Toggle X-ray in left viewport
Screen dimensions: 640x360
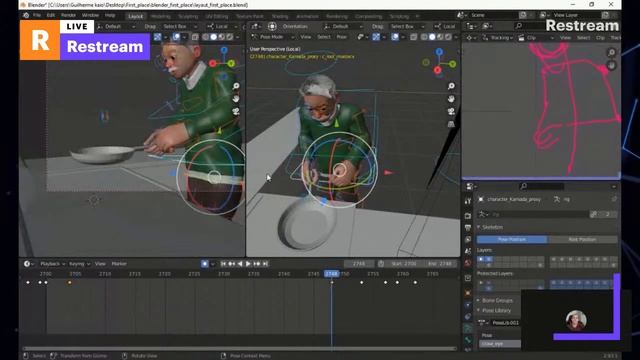pyautogui.click(x=195, y=37)
